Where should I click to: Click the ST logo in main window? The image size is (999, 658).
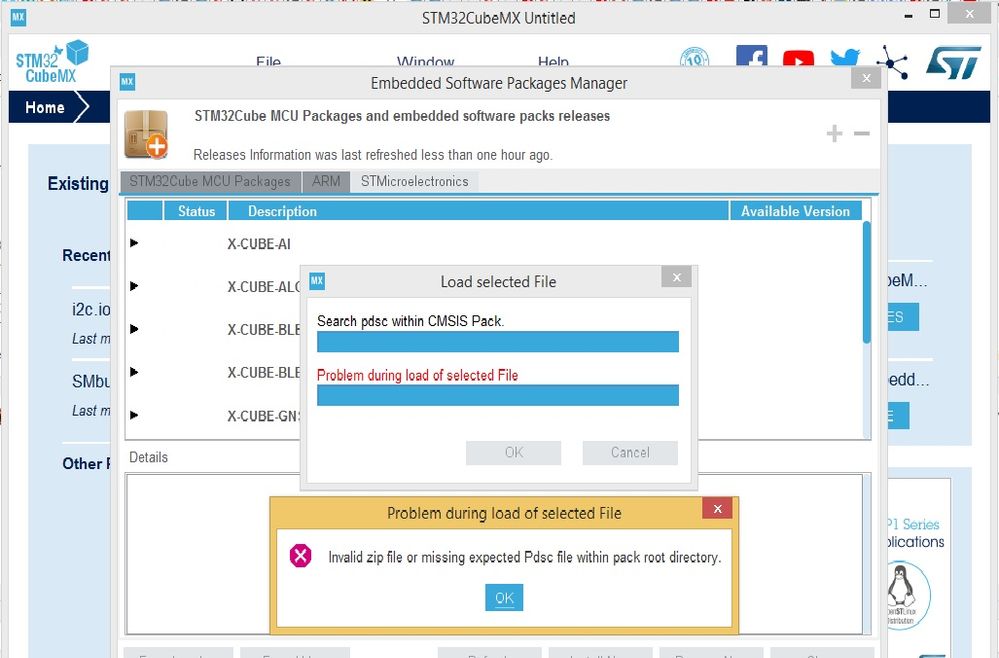(x=954, y=62)
